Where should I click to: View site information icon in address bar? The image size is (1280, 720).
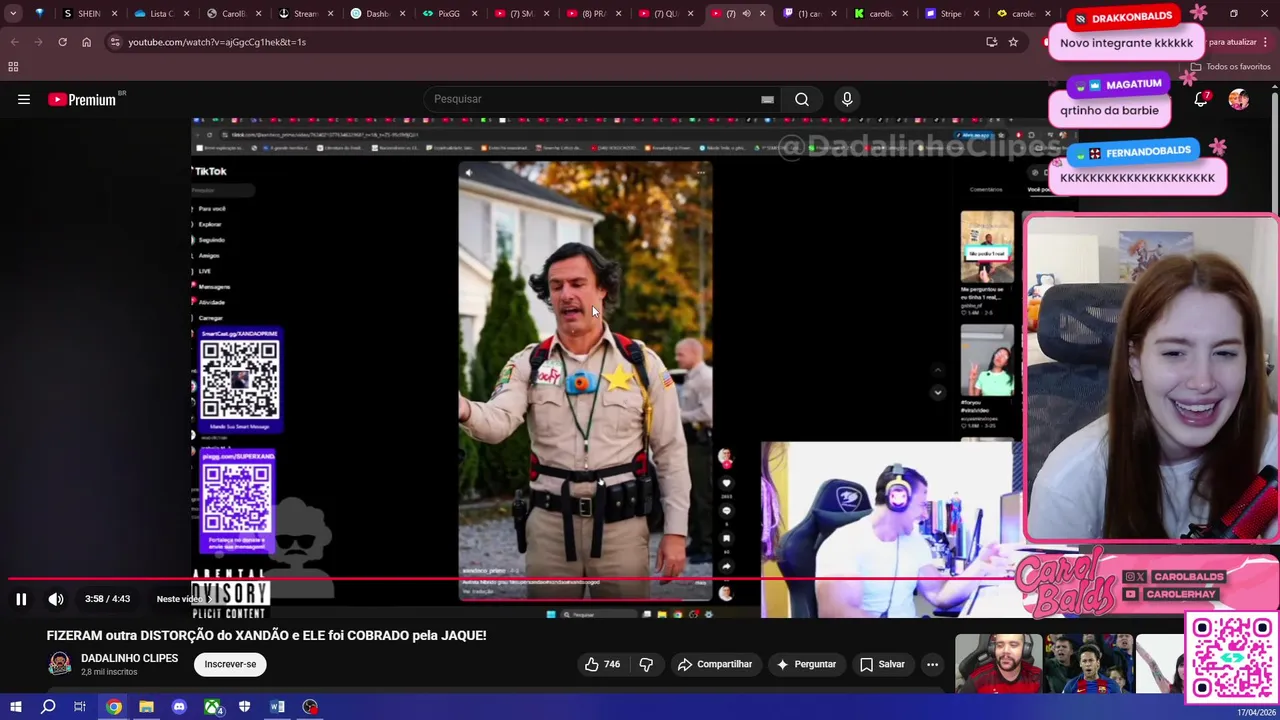(115, 42)
